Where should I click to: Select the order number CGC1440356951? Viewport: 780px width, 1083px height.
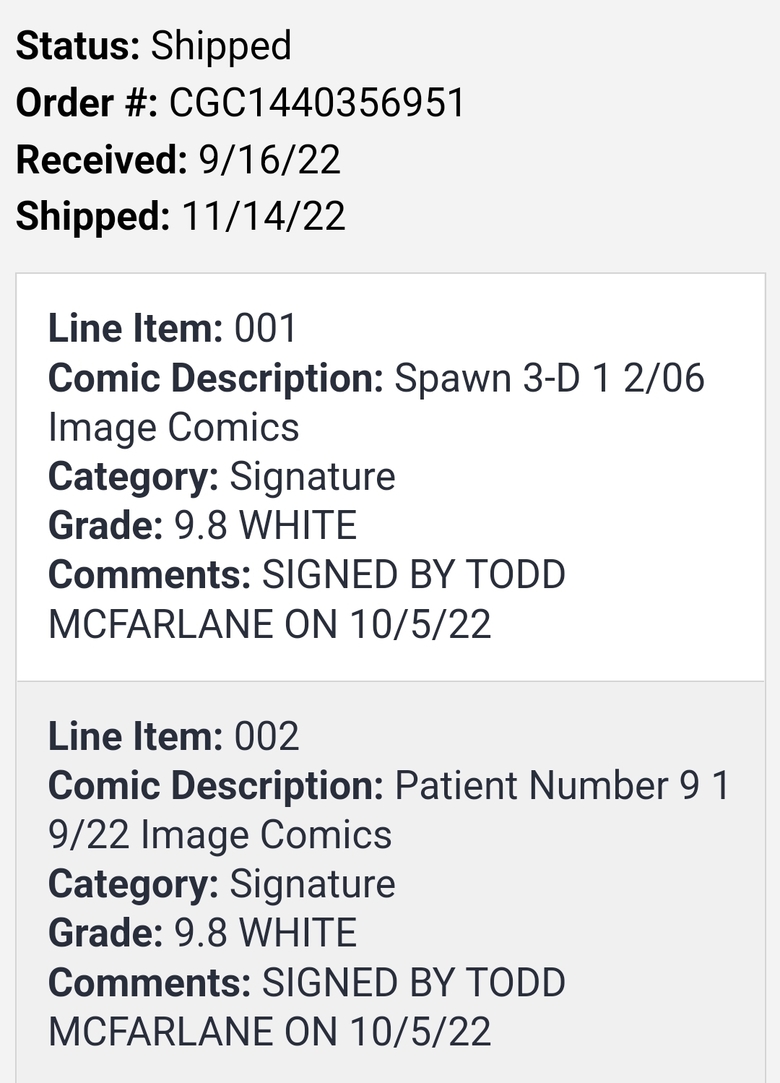(316, 103)
